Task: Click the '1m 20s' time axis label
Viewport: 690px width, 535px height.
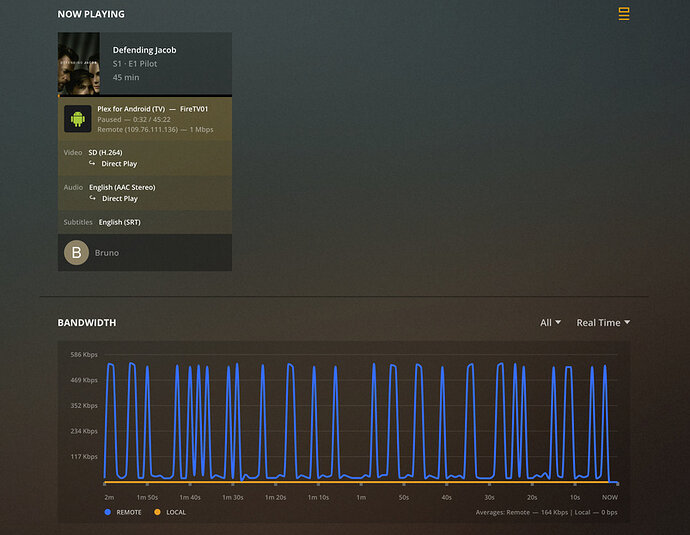Action: click(275, 497)
